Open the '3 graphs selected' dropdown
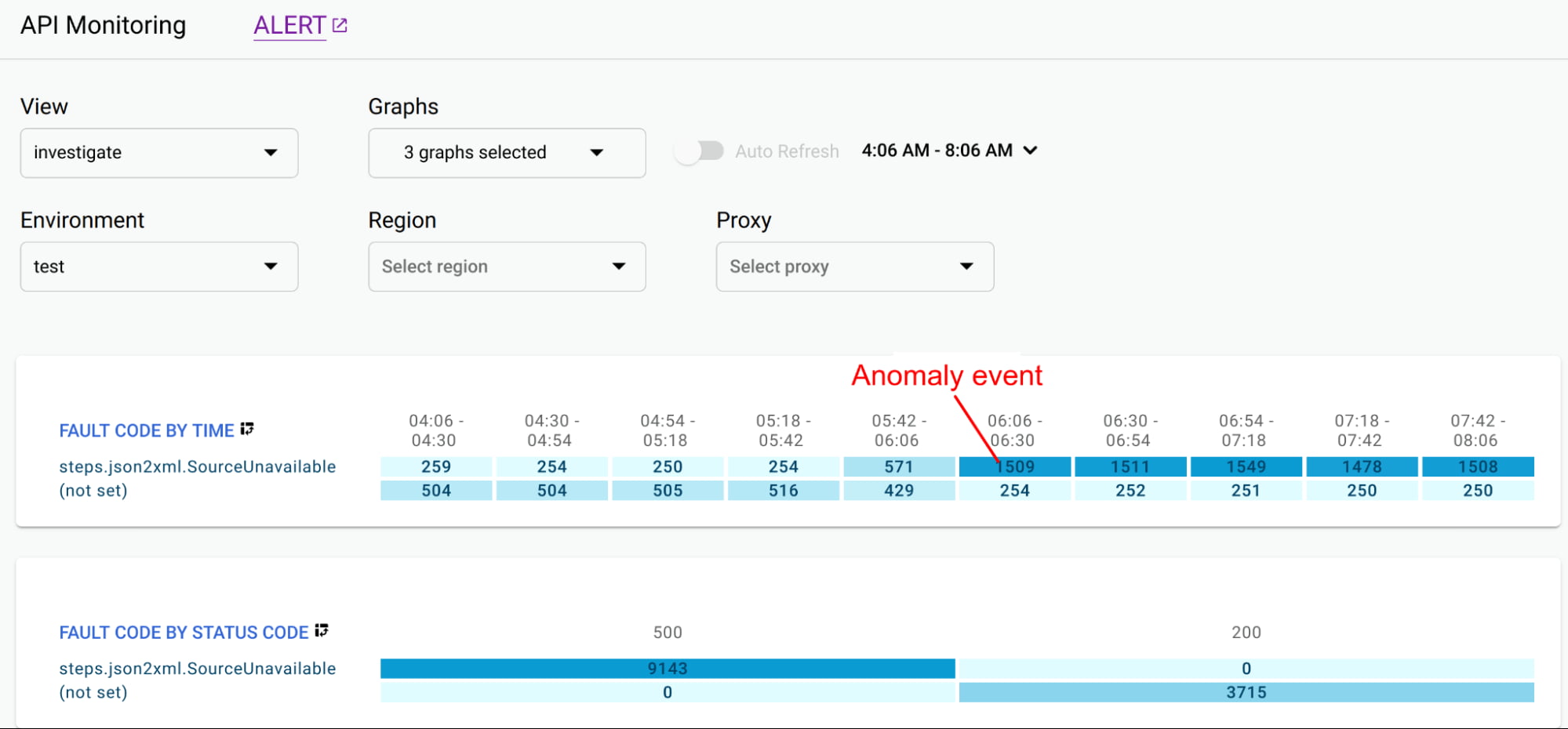 [507, 153]
